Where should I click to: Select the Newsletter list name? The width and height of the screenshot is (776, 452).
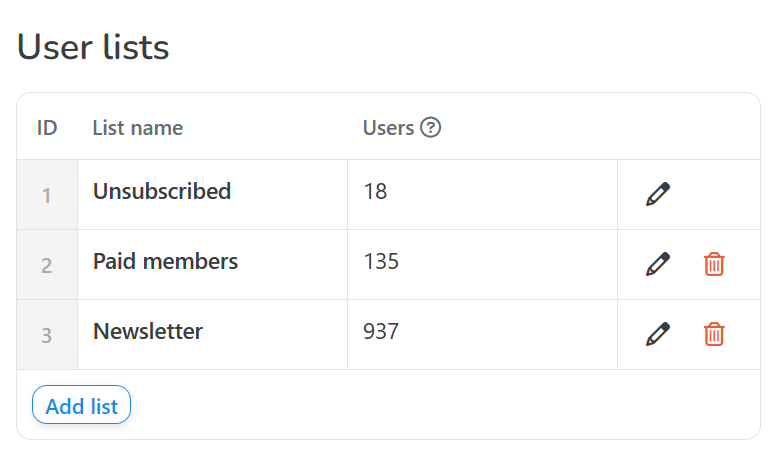[148, 331]
